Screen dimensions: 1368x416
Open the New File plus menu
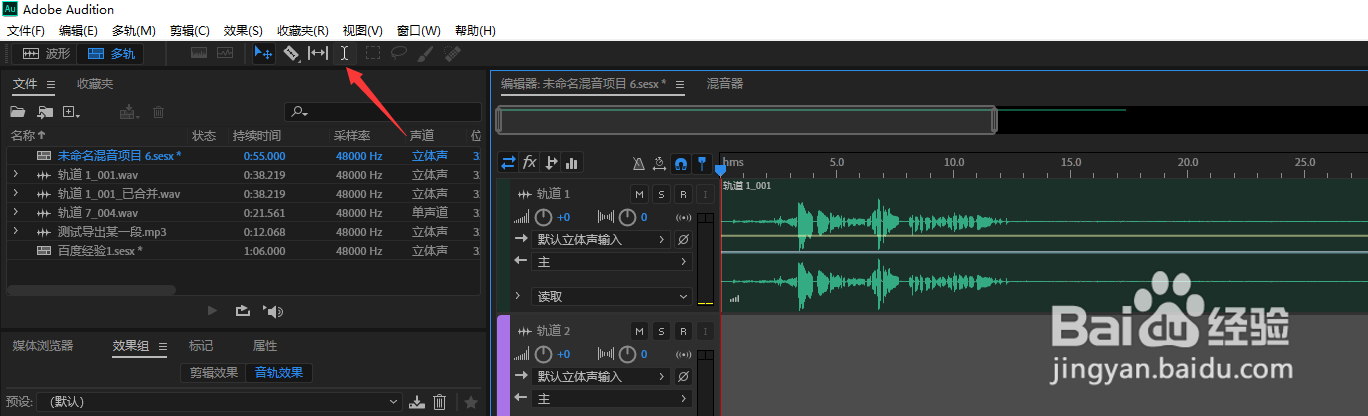(x=71, y=112)
